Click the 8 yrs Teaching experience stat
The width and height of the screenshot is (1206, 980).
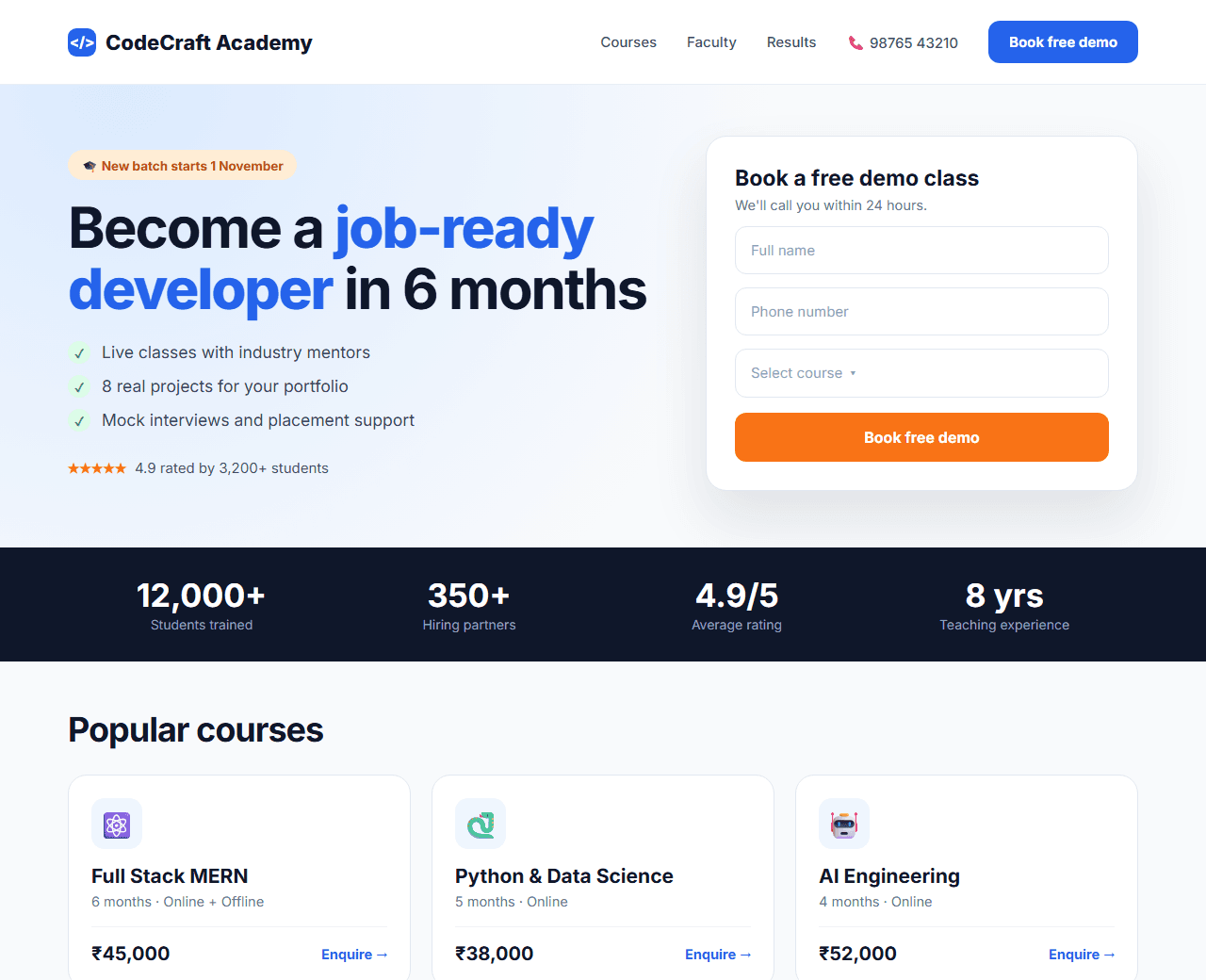tap(1004, 605)
